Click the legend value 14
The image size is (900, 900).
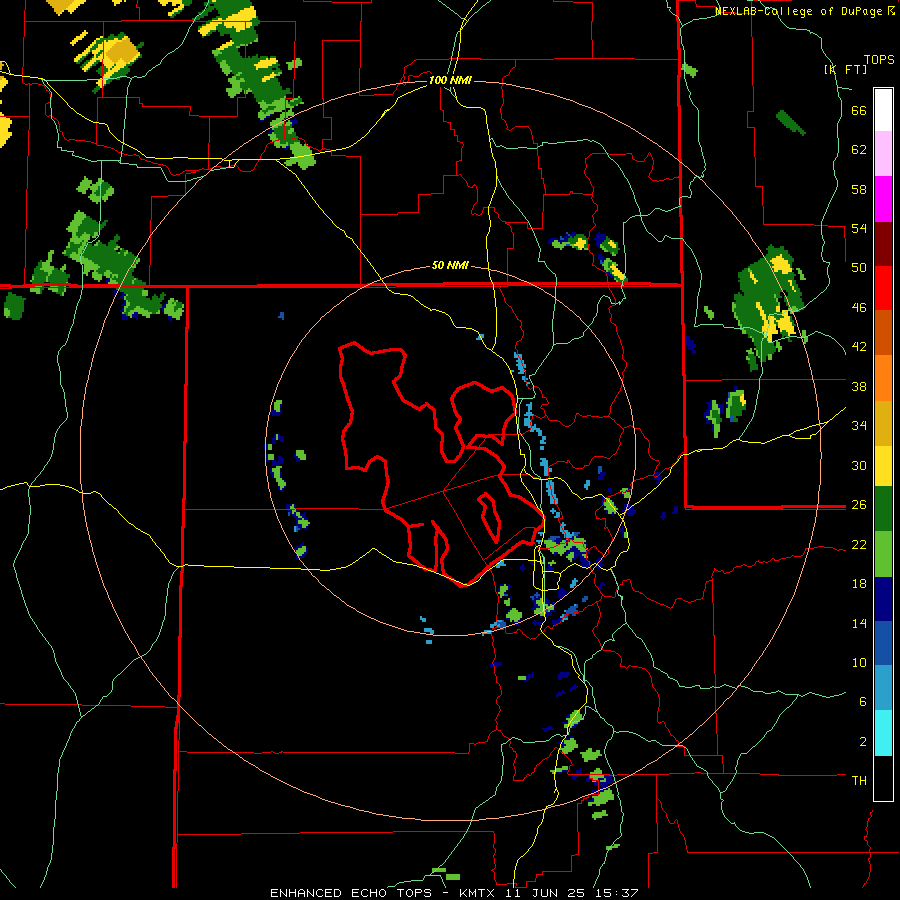tap(859, 623)
